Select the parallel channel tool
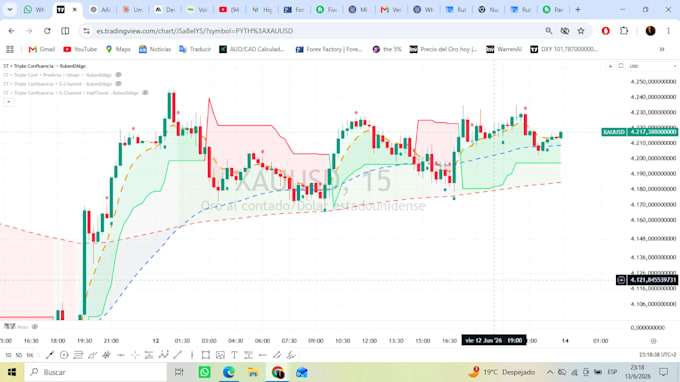Screen dimensions: 680x382 click(x=277, y=355)
